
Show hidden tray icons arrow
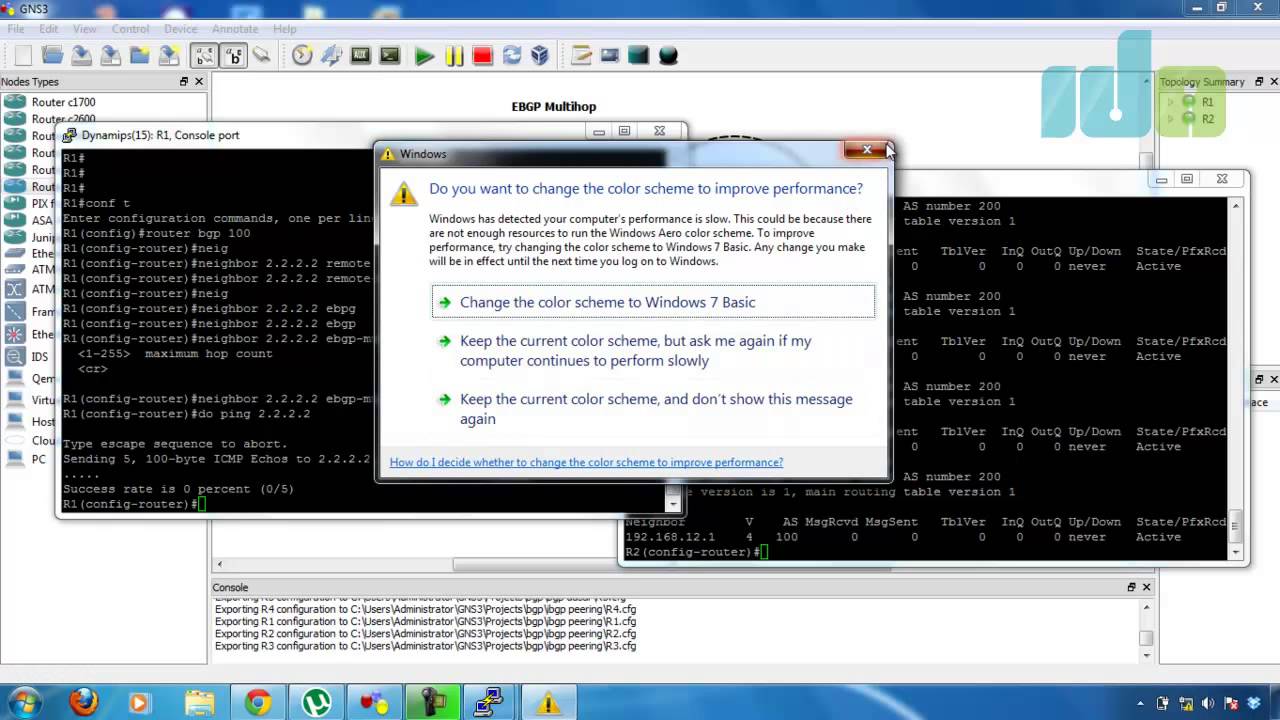point(1141,703)
